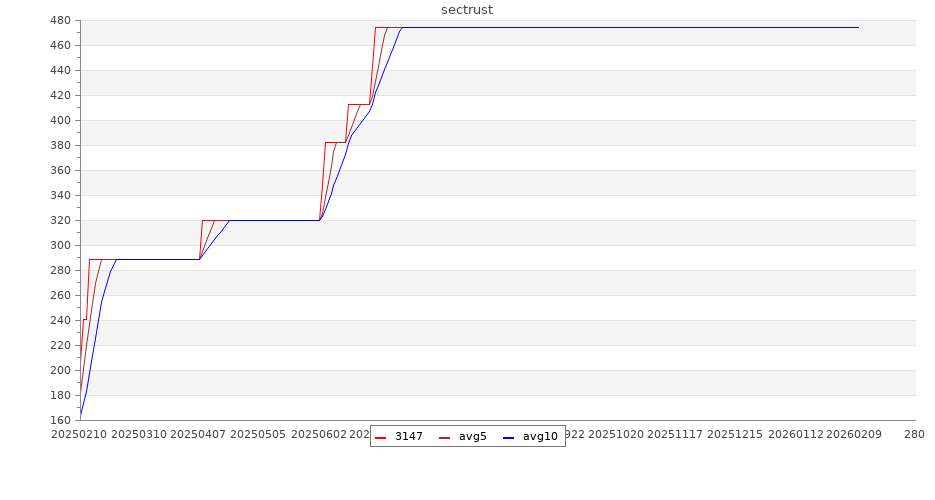Select the 20260209 x-axis date label
The width and height of the screenshot is (935, 500).
click(855, 435)
